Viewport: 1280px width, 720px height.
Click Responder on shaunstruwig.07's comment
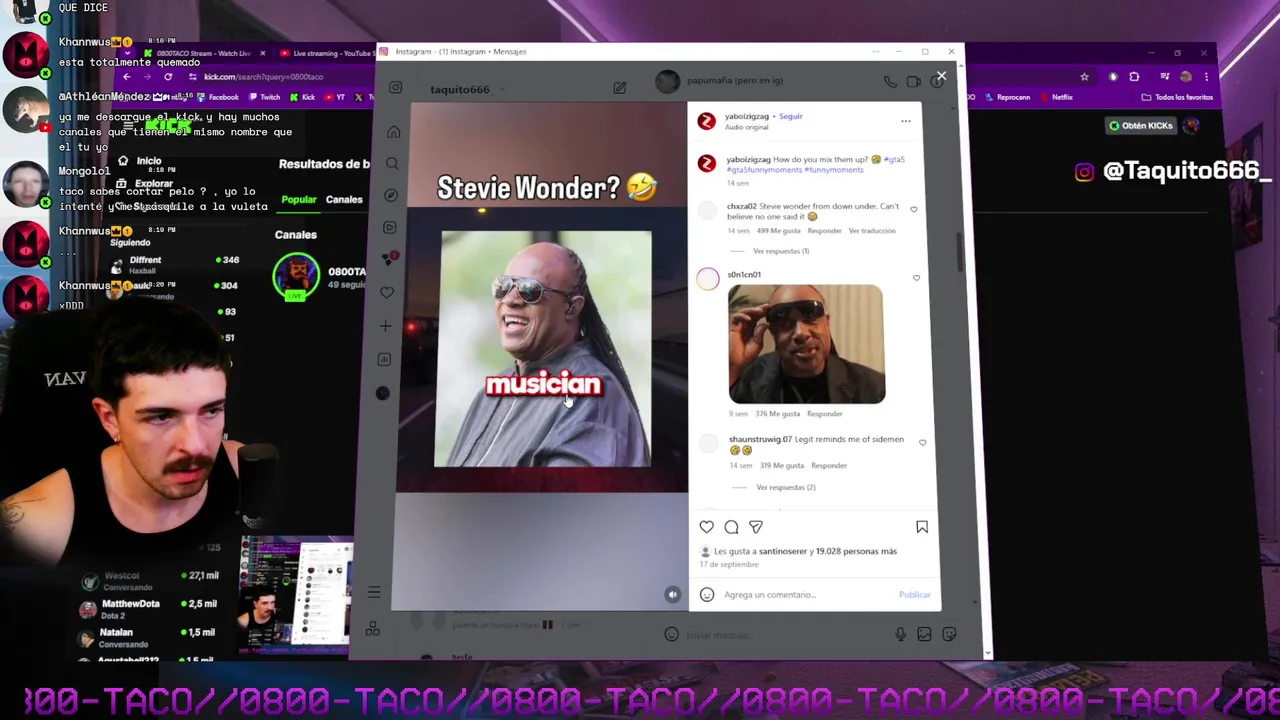[x=829, y=465]
